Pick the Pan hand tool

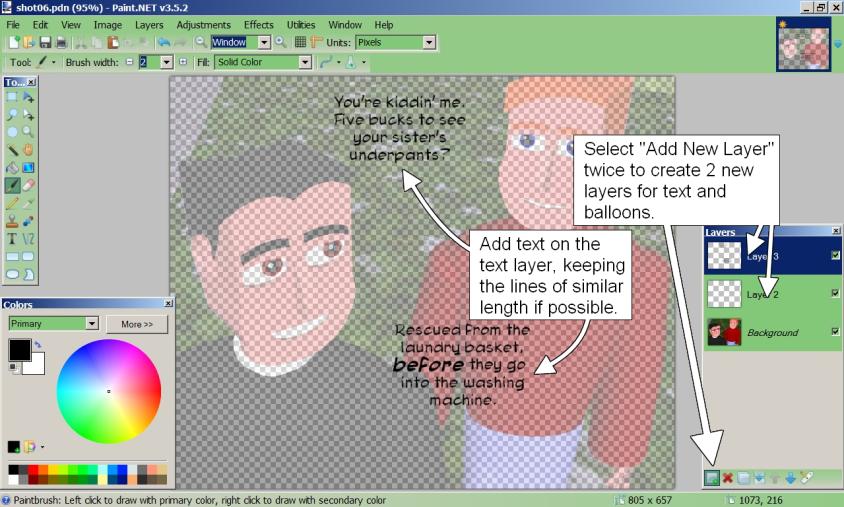28,150
